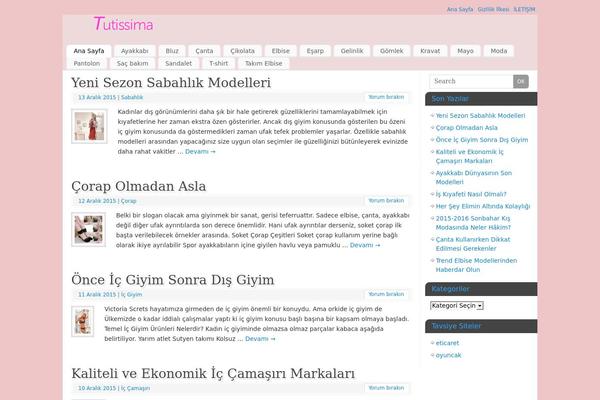Open the Çikolata tab
The width and height of the screenshot is (600, 400).
pos(242,51)
